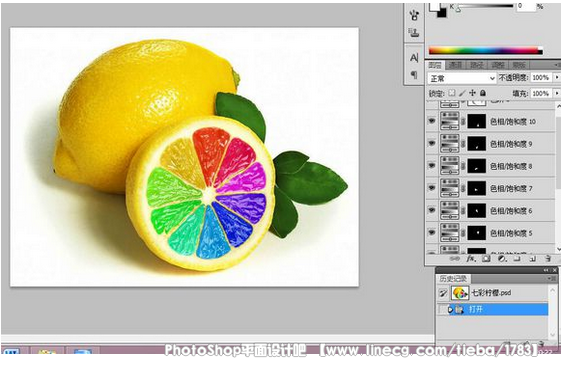Collapse History panel with double-arrow icon
This screenshot has height=367, width=588.
(546, 270)
